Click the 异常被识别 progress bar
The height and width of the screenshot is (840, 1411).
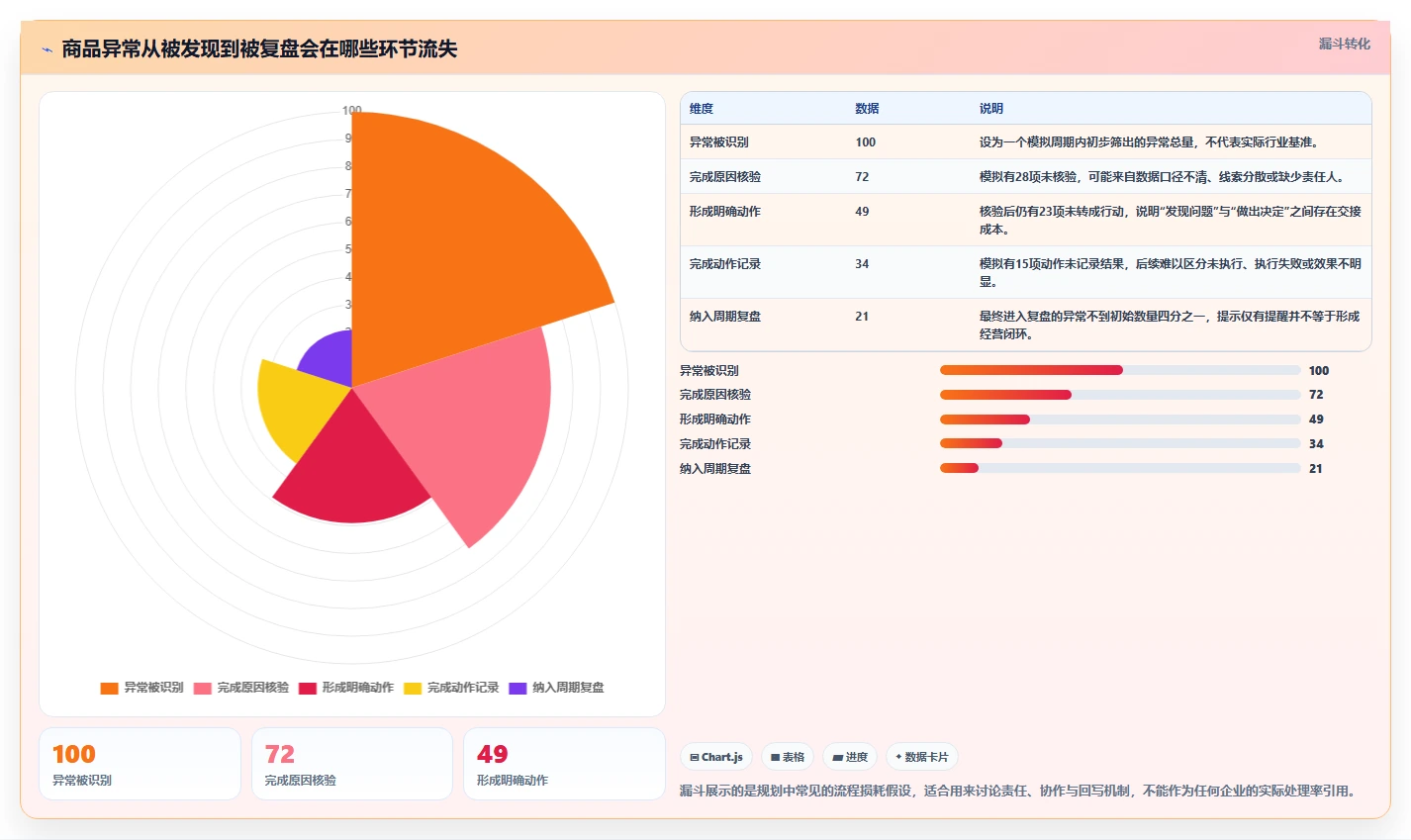click(x=1120, y=370)
